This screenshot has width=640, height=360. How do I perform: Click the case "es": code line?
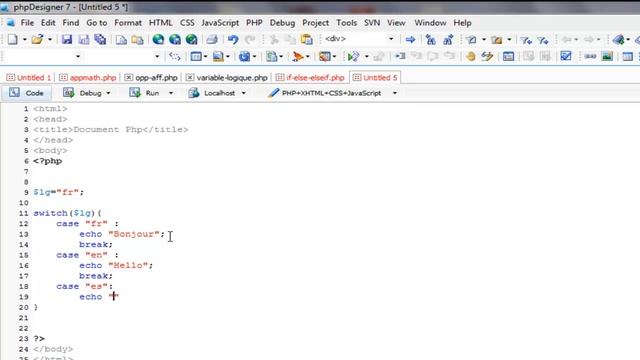pyautogui.click(x=84, y=287)
